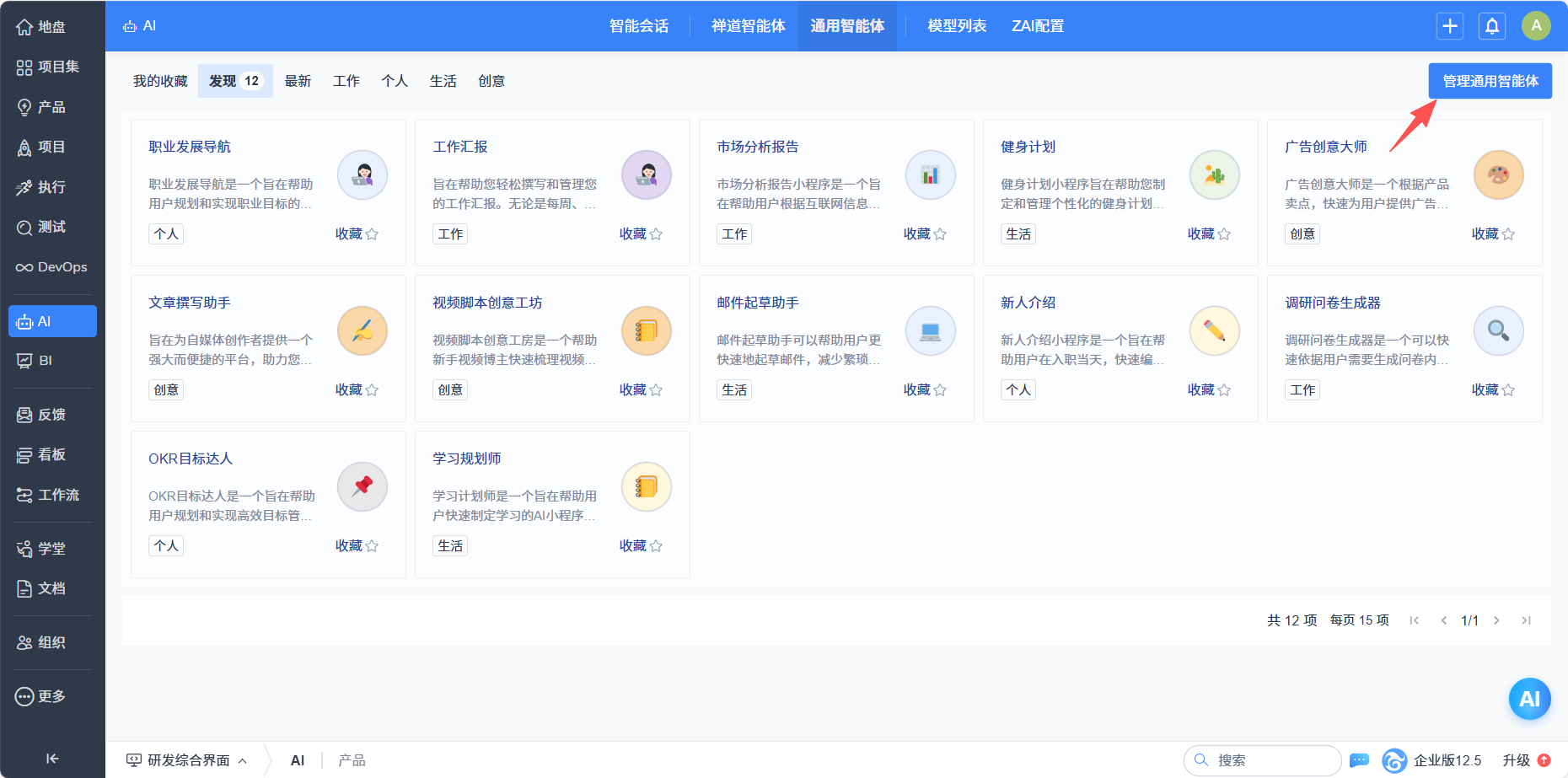Open the floating AI assistant button

1529,699
